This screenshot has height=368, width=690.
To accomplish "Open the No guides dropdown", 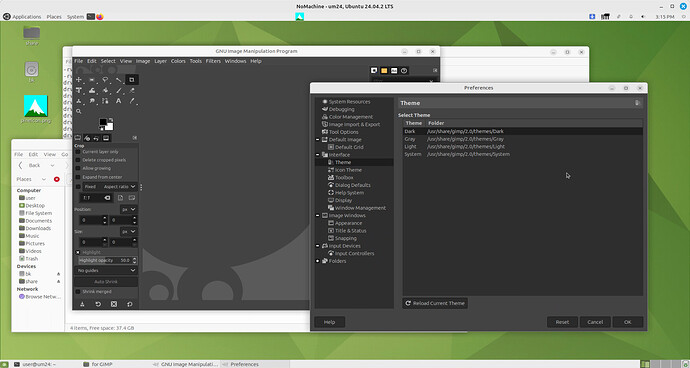I will pos(106,270).
